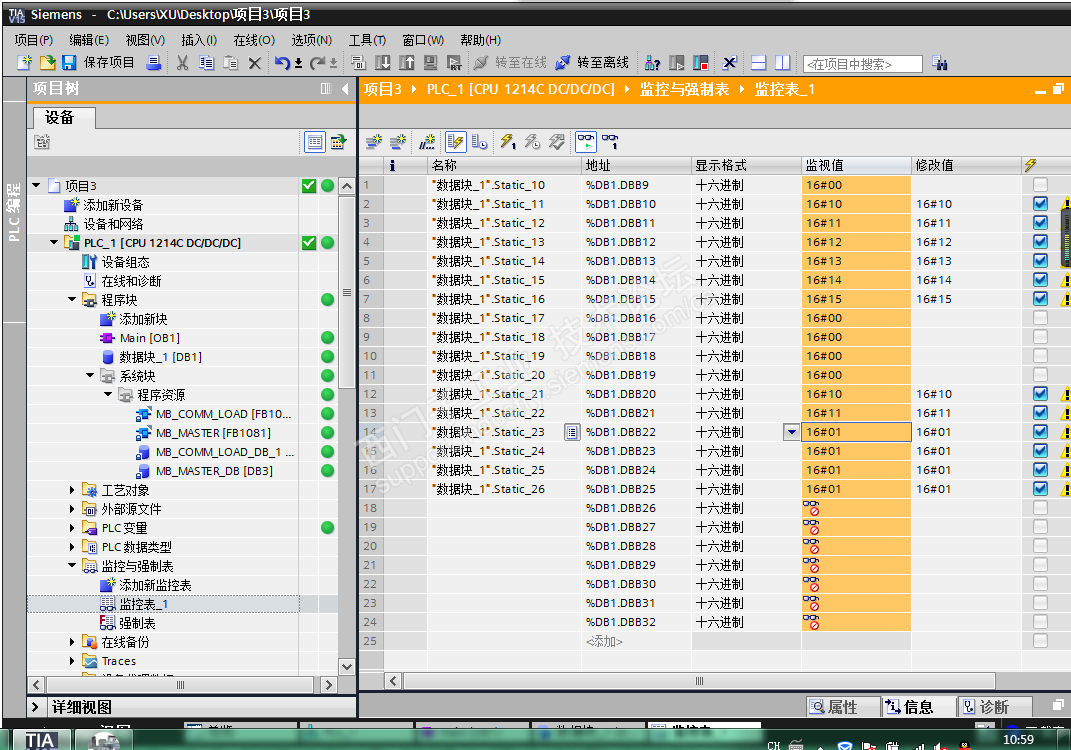Collapse the 项目3 tree node

(x=36, y=185)
